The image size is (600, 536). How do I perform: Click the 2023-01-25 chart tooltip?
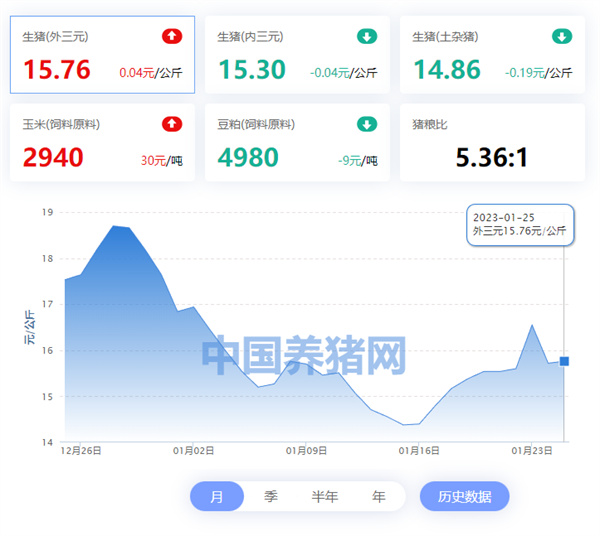coord(520,224)
